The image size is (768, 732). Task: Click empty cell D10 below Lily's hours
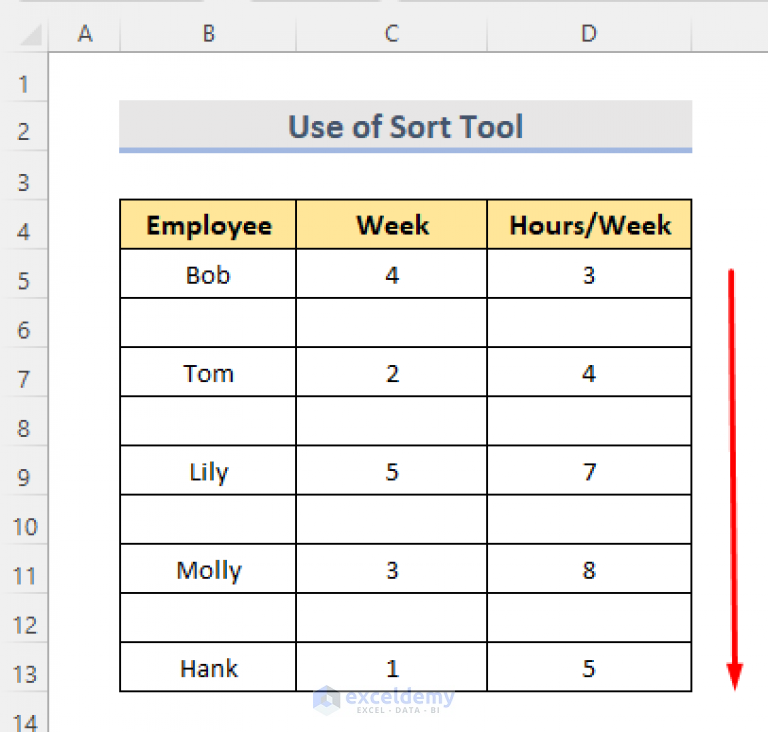point(589,520)
